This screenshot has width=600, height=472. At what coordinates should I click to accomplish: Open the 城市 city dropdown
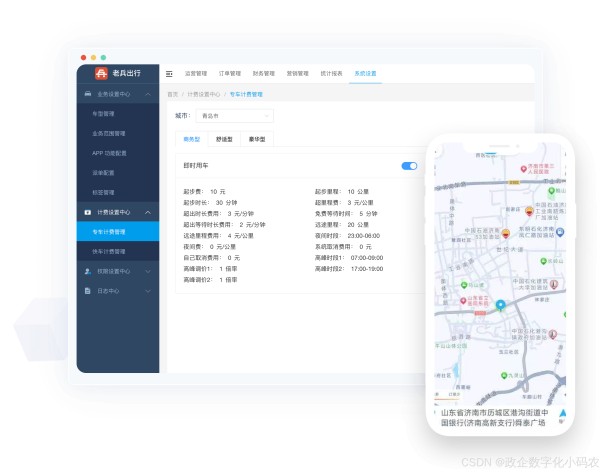coord(235,116)
